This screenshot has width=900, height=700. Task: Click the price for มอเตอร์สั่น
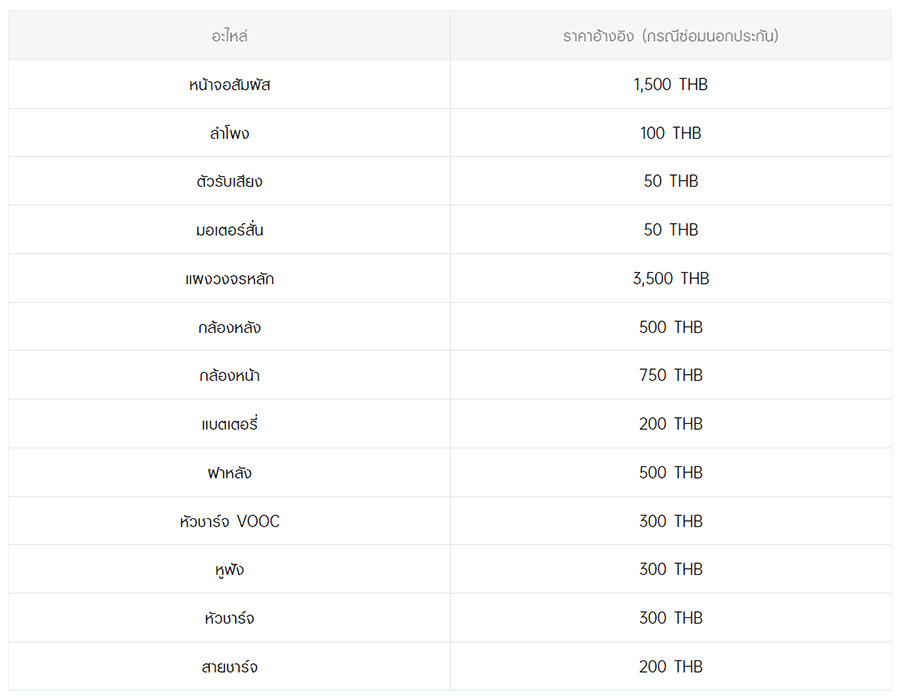point(670,230)
